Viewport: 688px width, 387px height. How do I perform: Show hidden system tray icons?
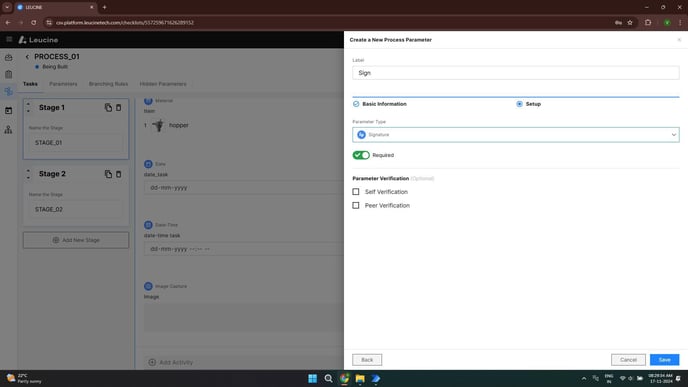584,378
